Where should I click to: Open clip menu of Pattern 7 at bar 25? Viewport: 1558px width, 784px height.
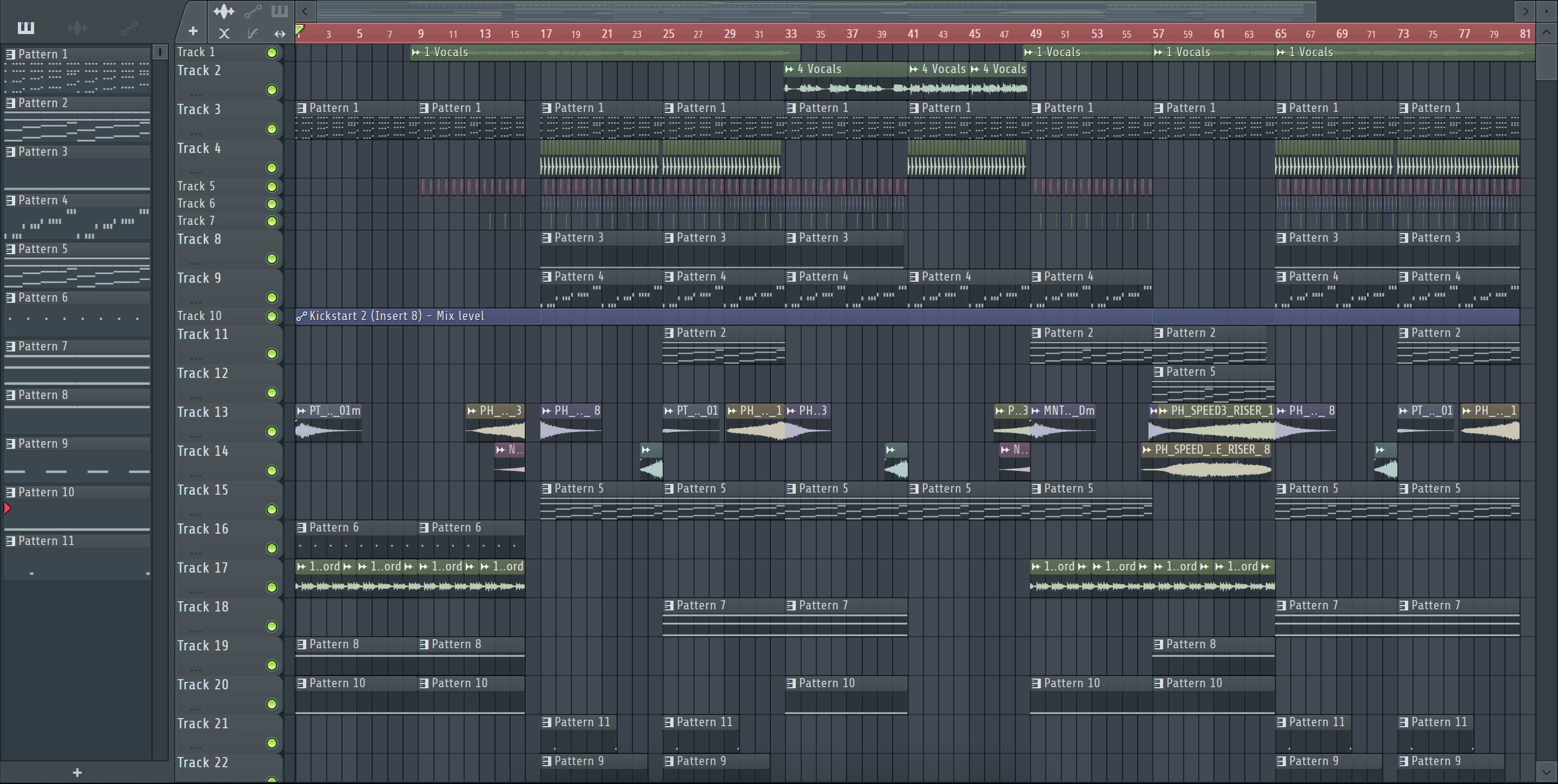669,606
